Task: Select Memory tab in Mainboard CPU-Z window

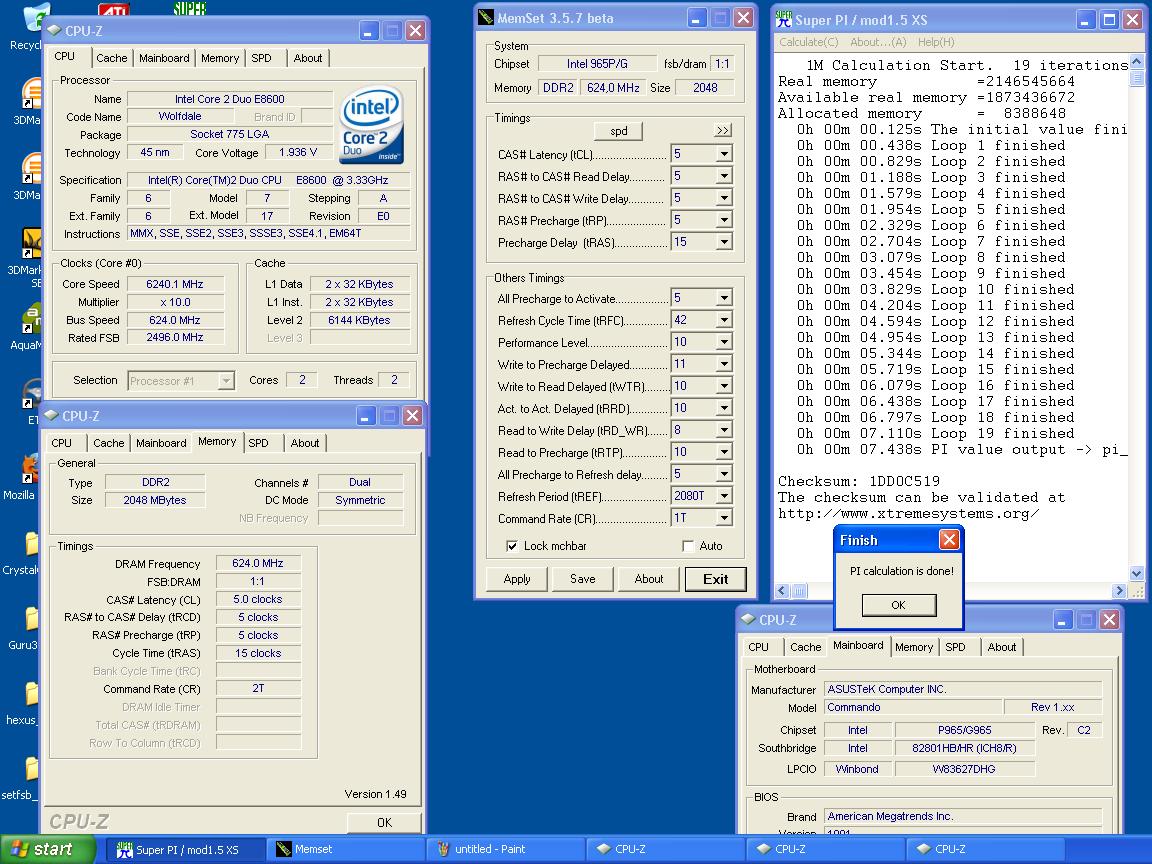Action: (914, 647)
